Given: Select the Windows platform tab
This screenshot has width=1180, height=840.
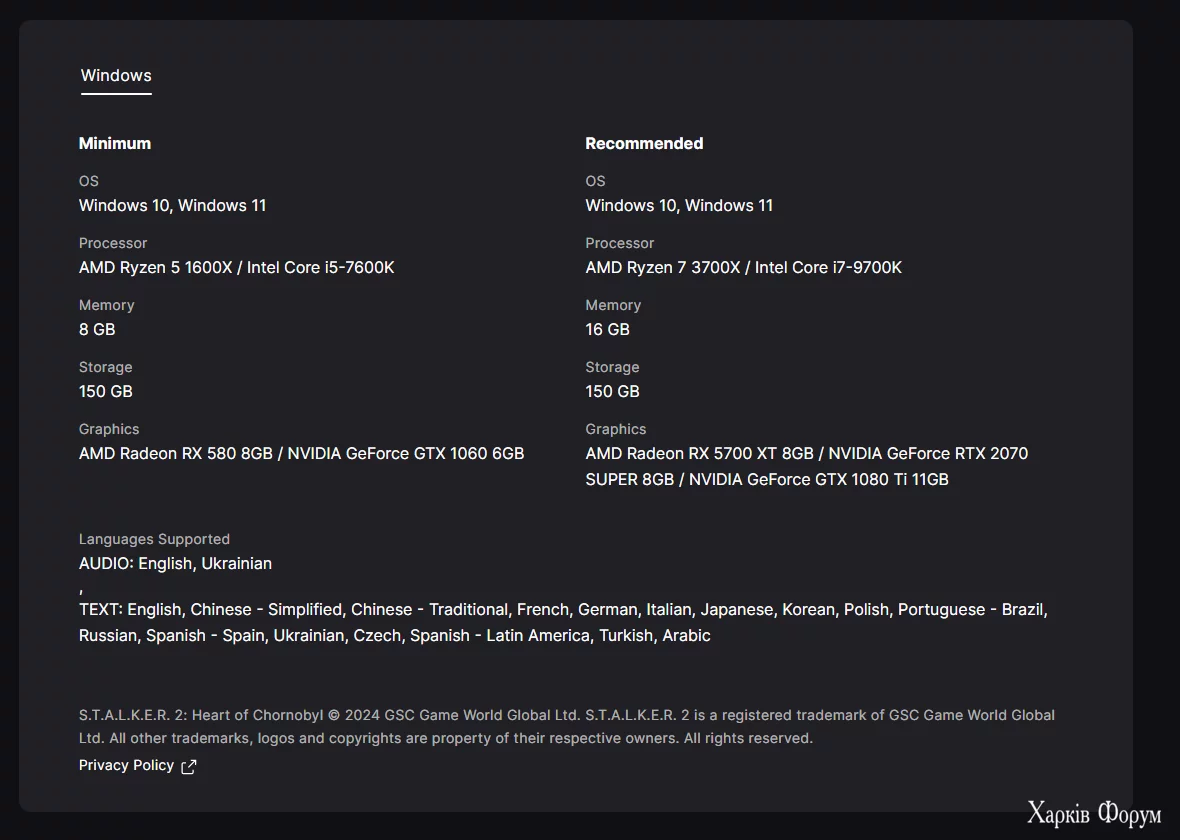Looking at the screenshot, I should 116,76.
